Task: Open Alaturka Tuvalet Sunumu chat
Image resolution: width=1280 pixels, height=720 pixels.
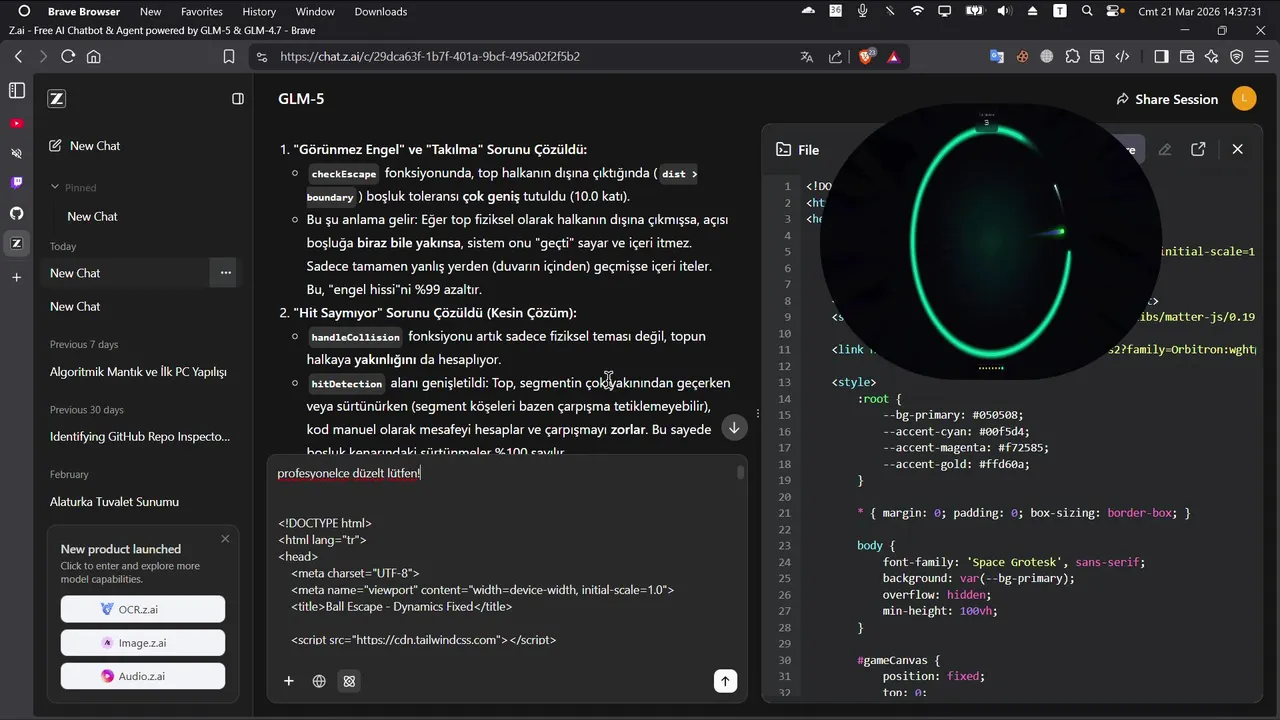Action: pyautogui.click(x=114, y=502)
